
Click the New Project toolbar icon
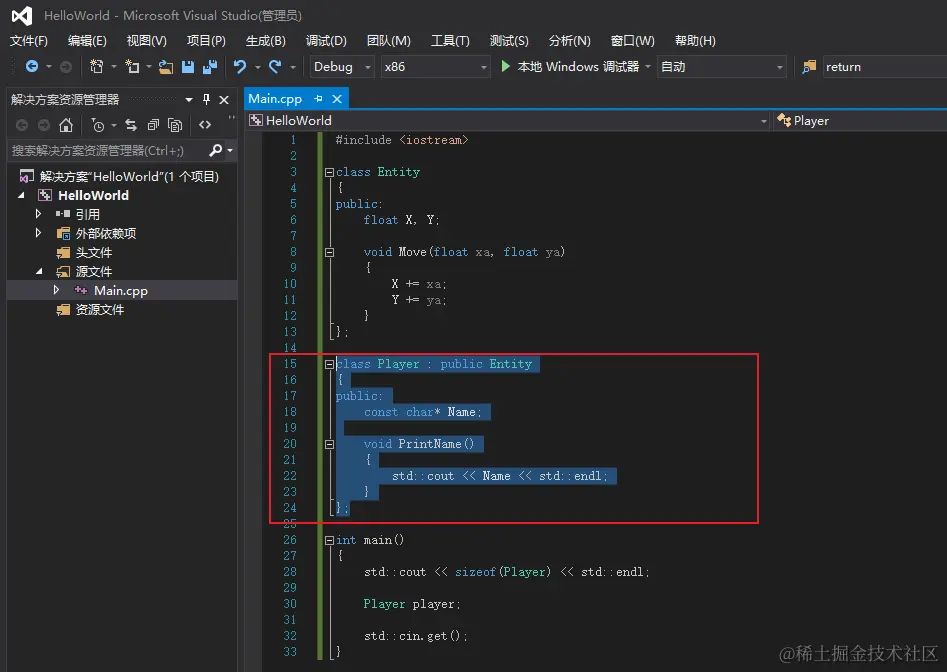point(97,66)
